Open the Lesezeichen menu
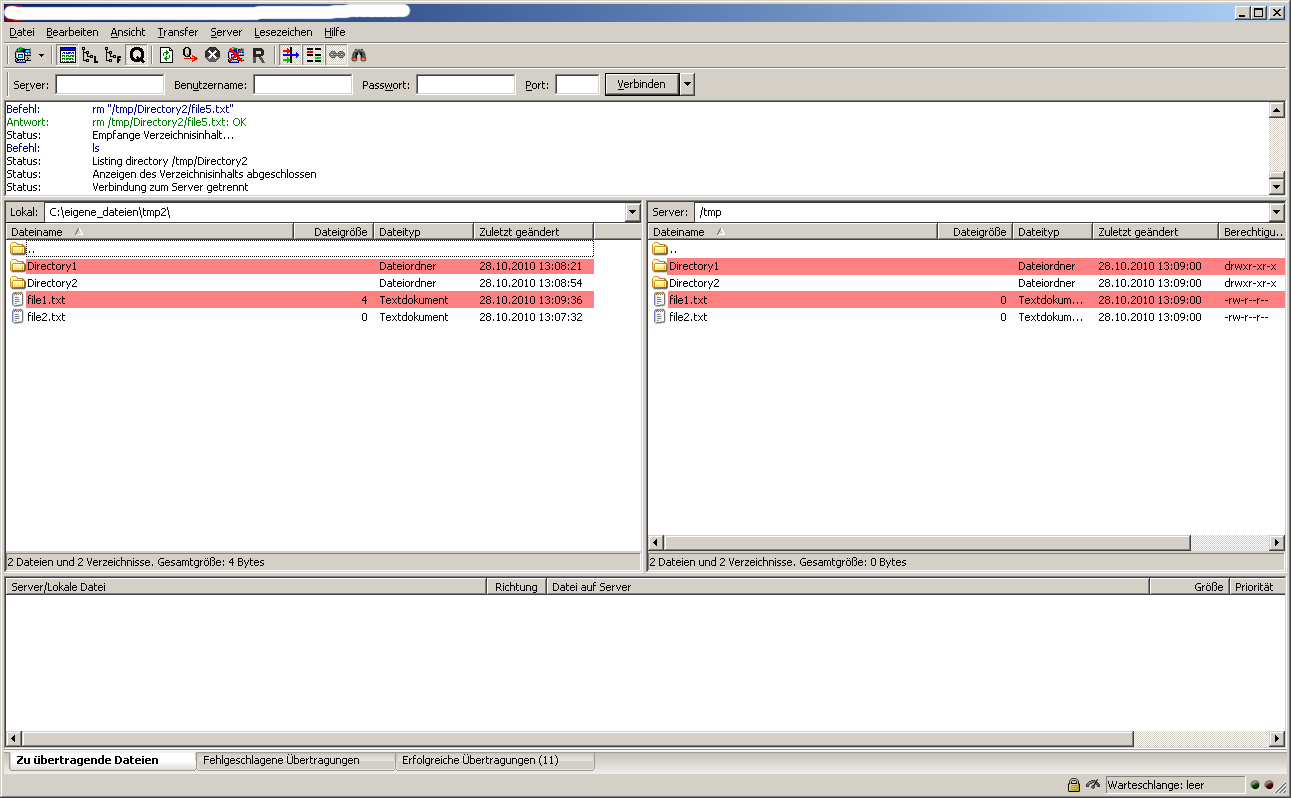Screen dimensions: 1291x798 pyautogui.click(x=283, y=32)
